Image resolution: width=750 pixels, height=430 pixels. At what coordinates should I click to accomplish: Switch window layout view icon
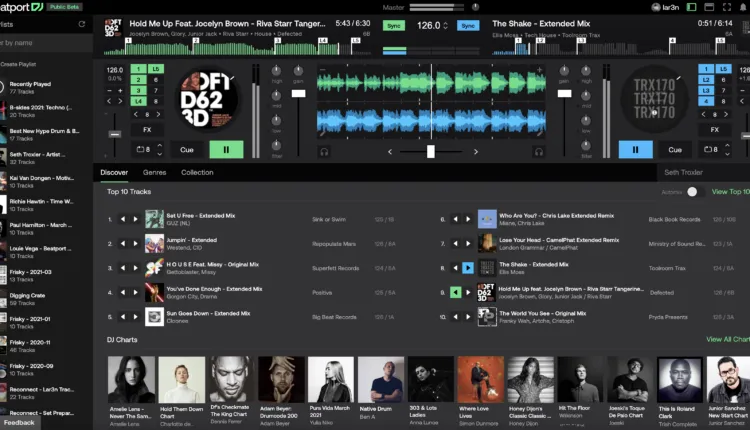click(709, 7)
